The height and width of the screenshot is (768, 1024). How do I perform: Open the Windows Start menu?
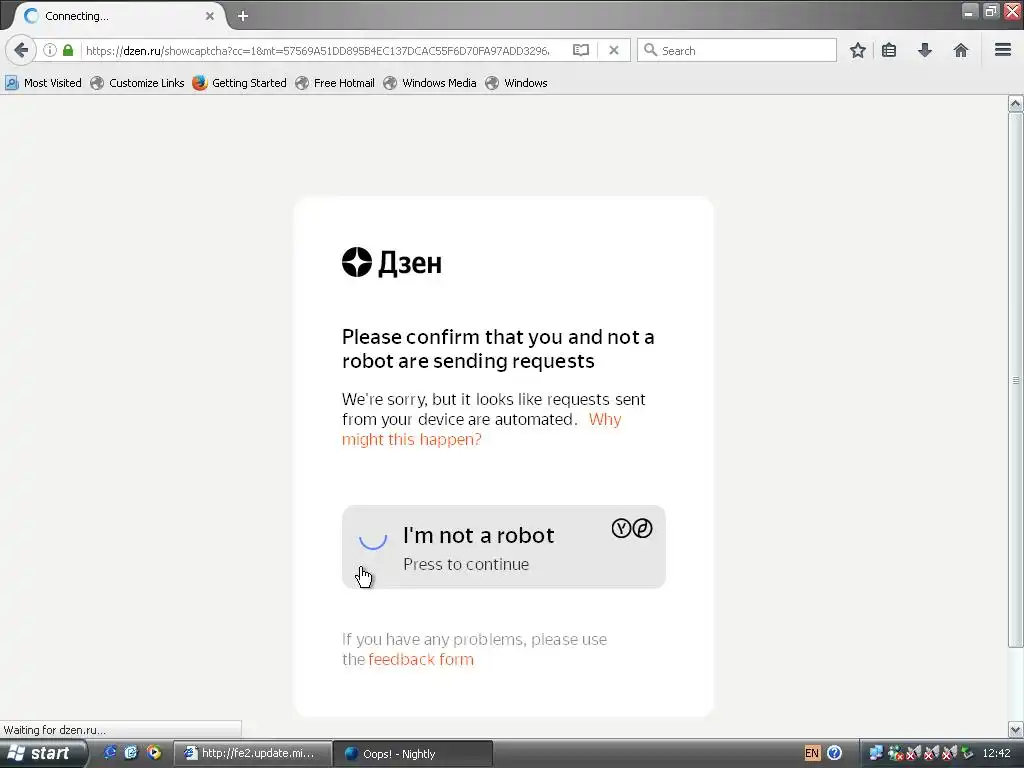tap(43, 754)
